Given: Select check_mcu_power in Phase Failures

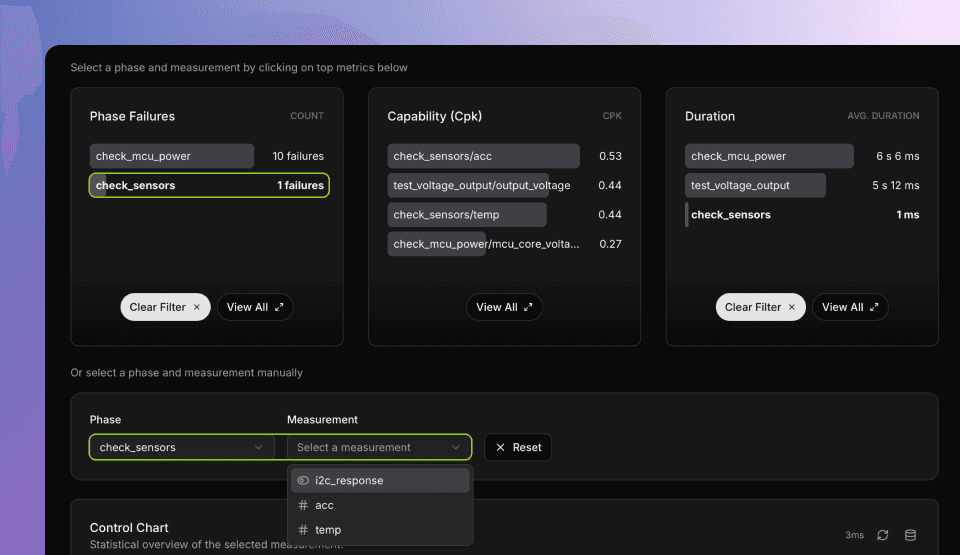Looking at the screenshot, I should [172, 156].
